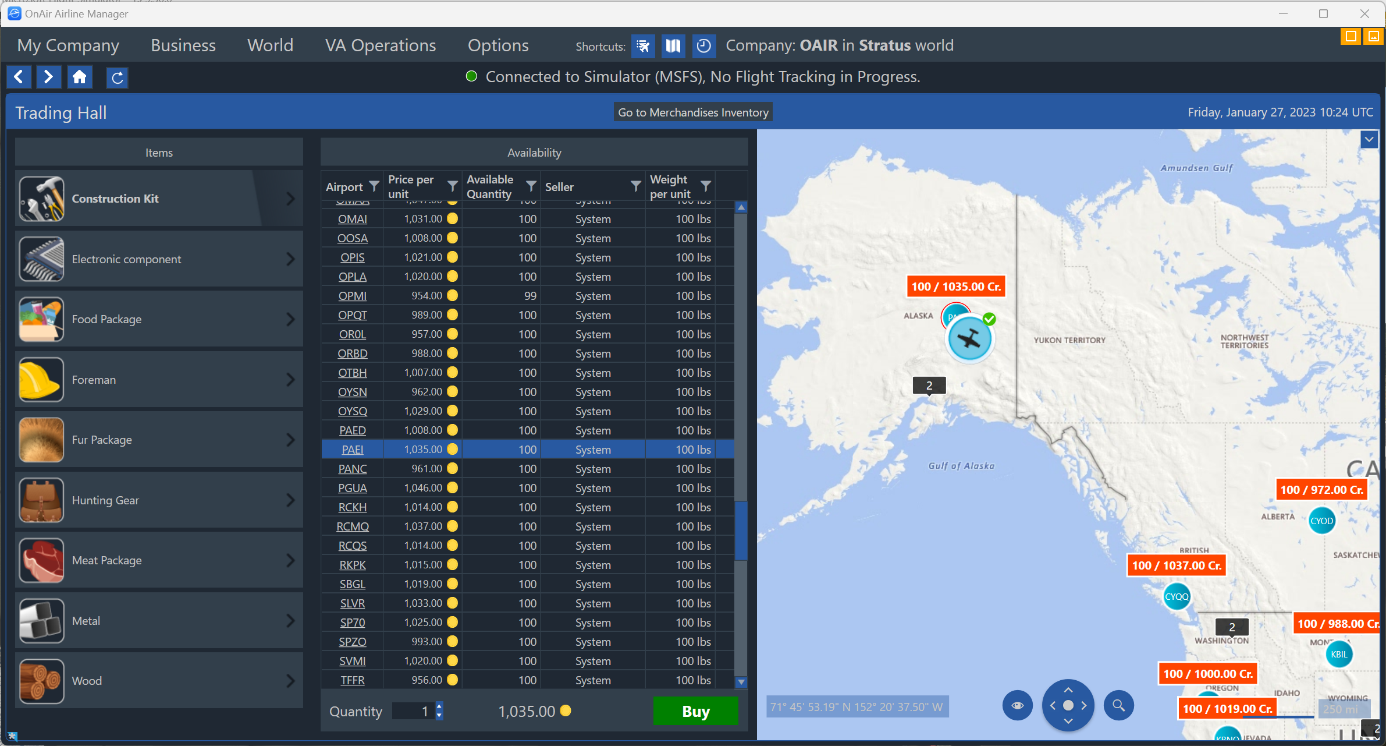Open the Price per unit column filter
1386x746 pixels.
[x=452, y=186]
